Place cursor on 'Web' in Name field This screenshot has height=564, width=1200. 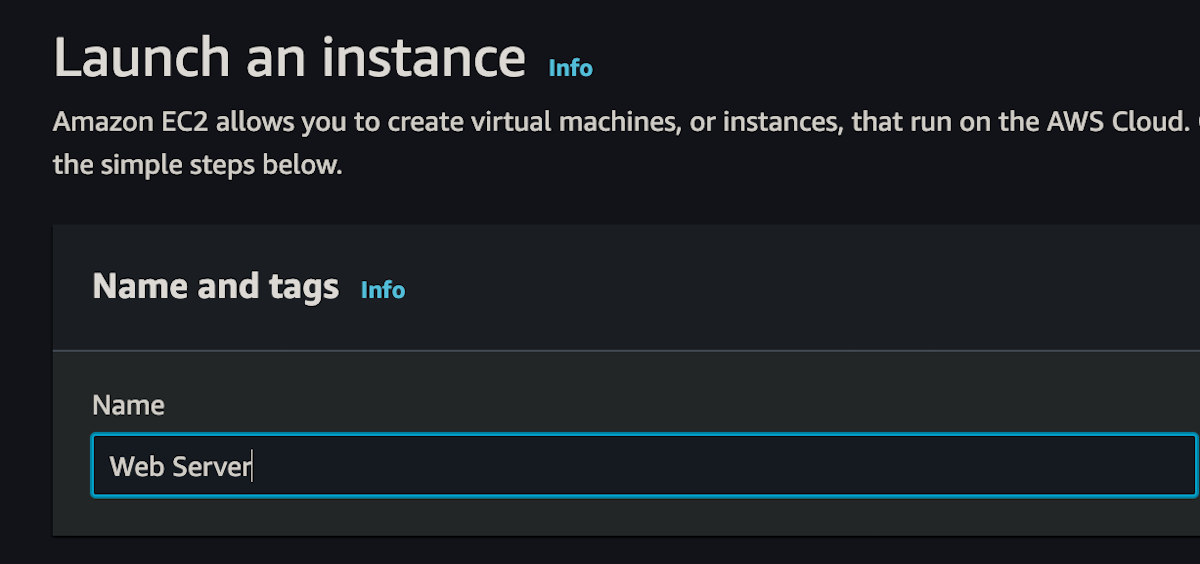click(136, 466)
